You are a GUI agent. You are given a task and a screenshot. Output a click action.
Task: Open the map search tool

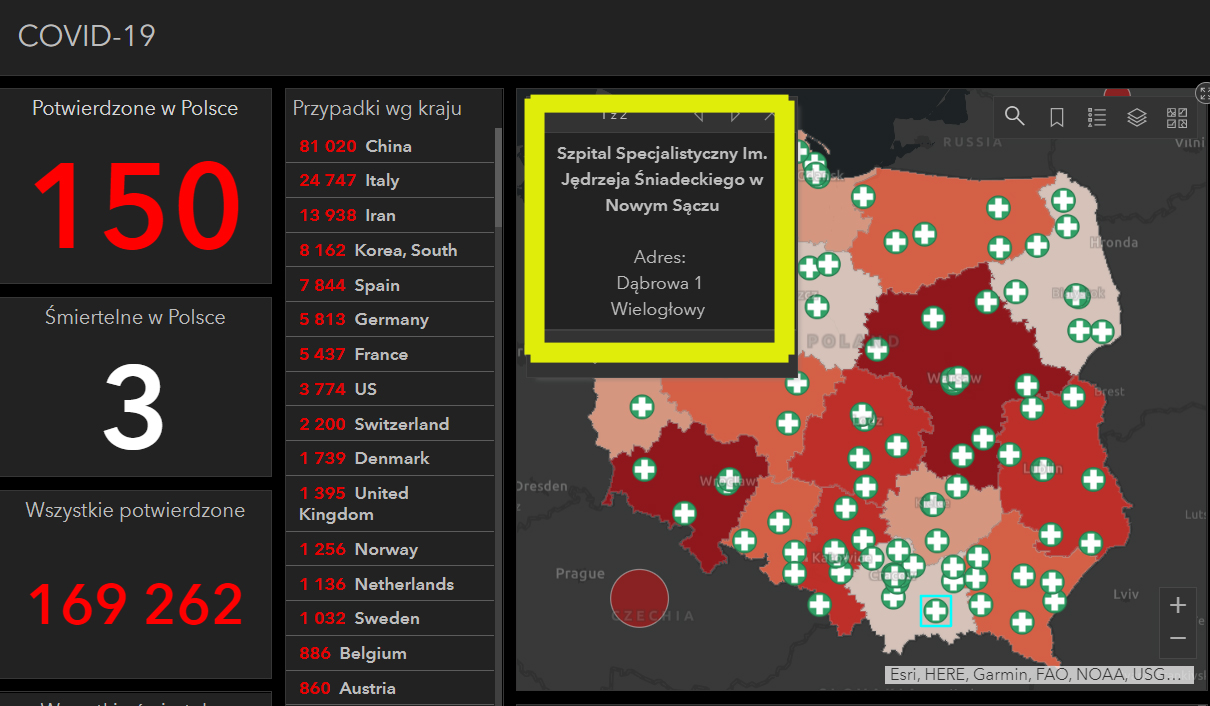[x=1015, y=117]
